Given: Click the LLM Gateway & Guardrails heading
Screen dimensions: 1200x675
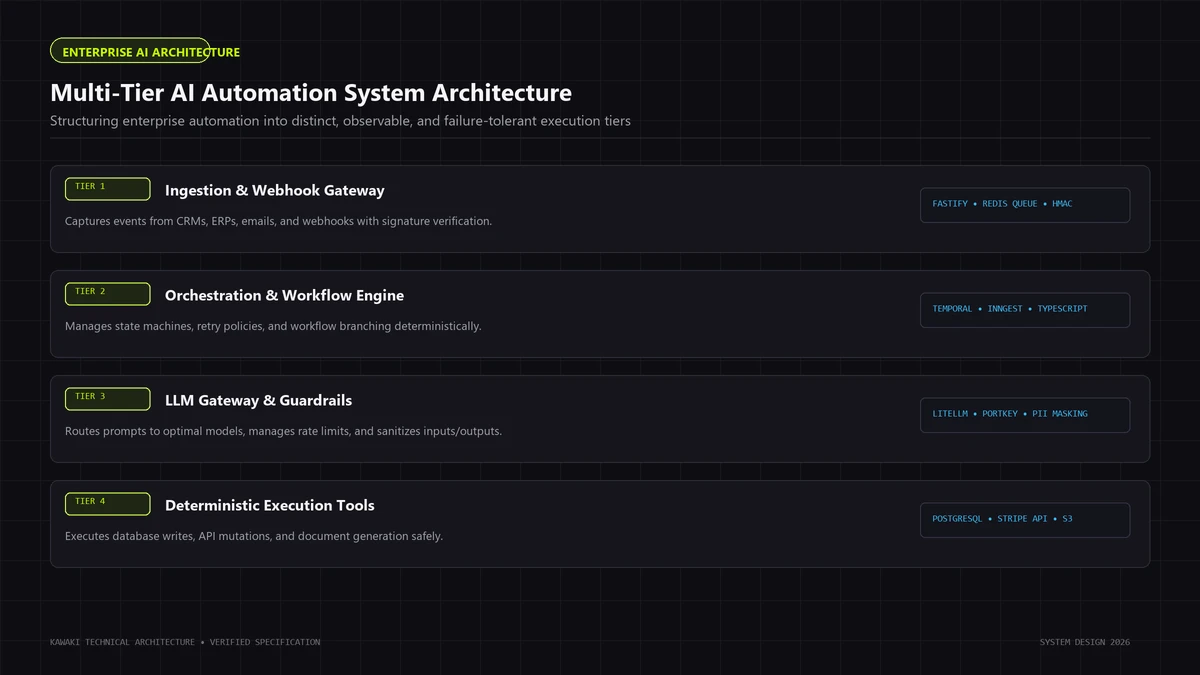Looking at the screenshot, I should click(x=259, y=400).
